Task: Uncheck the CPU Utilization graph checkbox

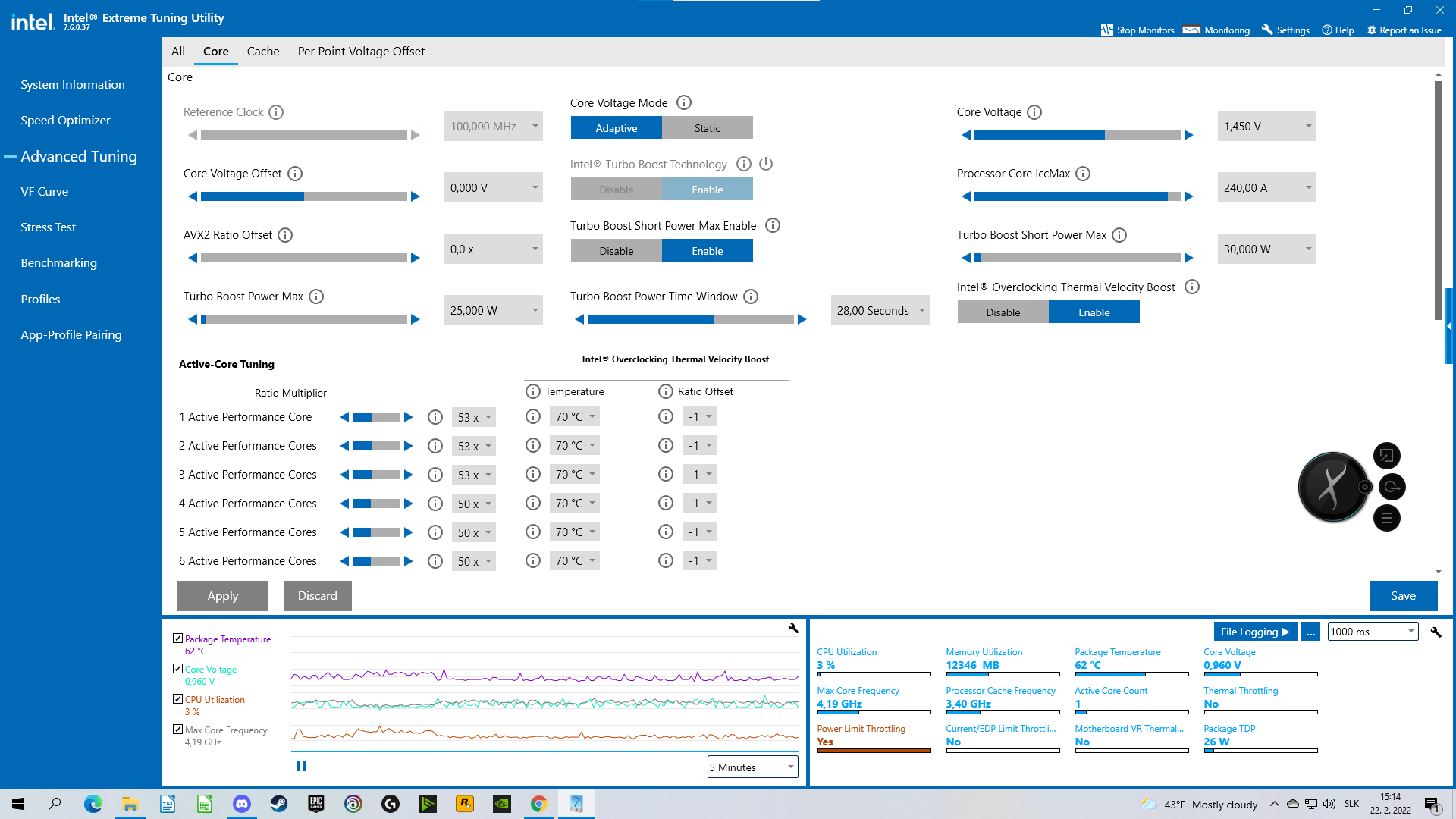Action: click(x=177, y=699)
